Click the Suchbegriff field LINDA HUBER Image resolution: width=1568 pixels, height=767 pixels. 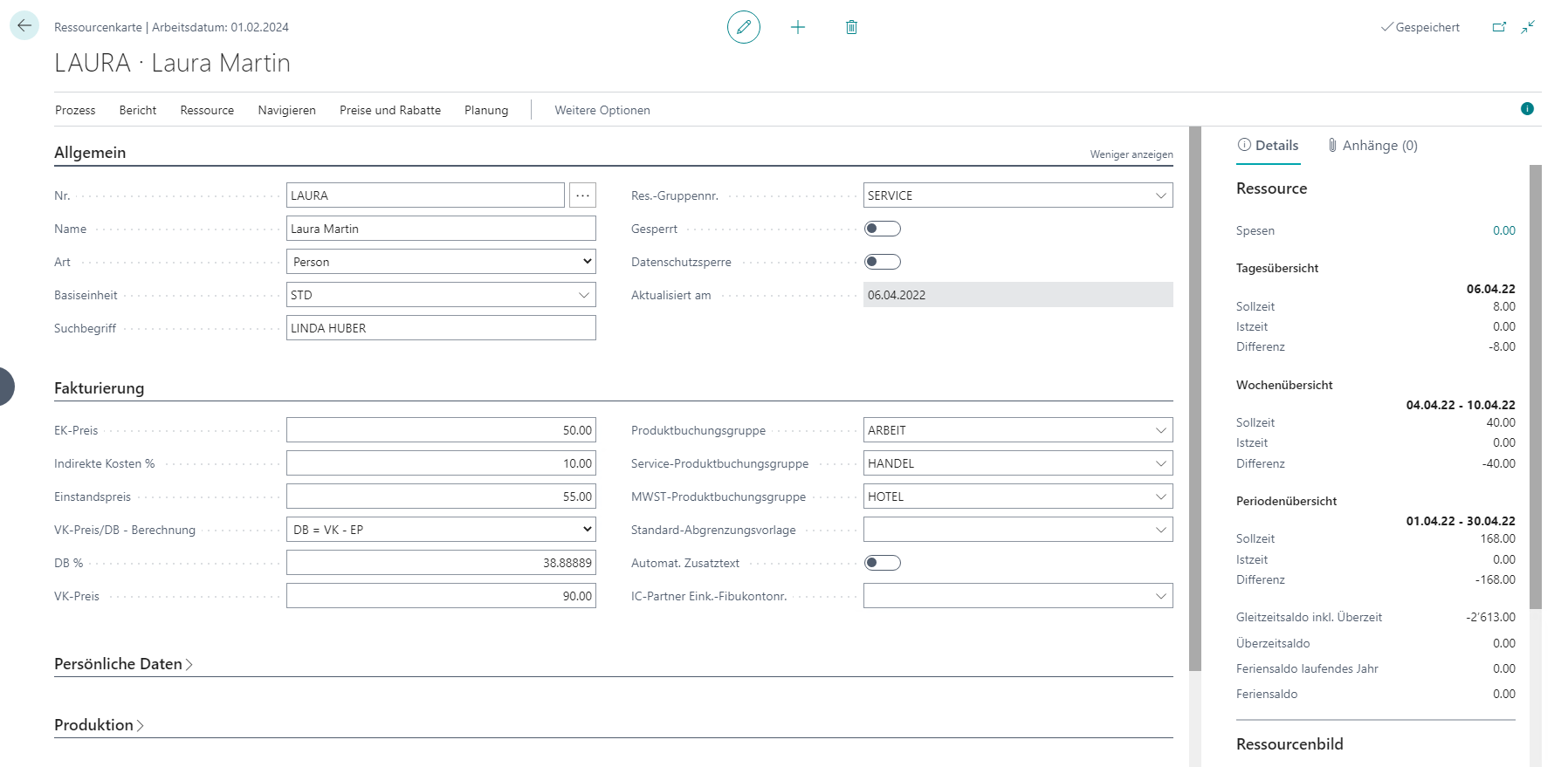click(x=441, y=328)
